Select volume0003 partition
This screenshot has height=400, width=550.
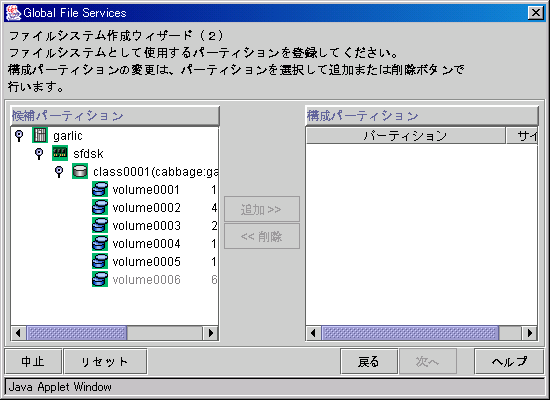(x=146, y=226)
